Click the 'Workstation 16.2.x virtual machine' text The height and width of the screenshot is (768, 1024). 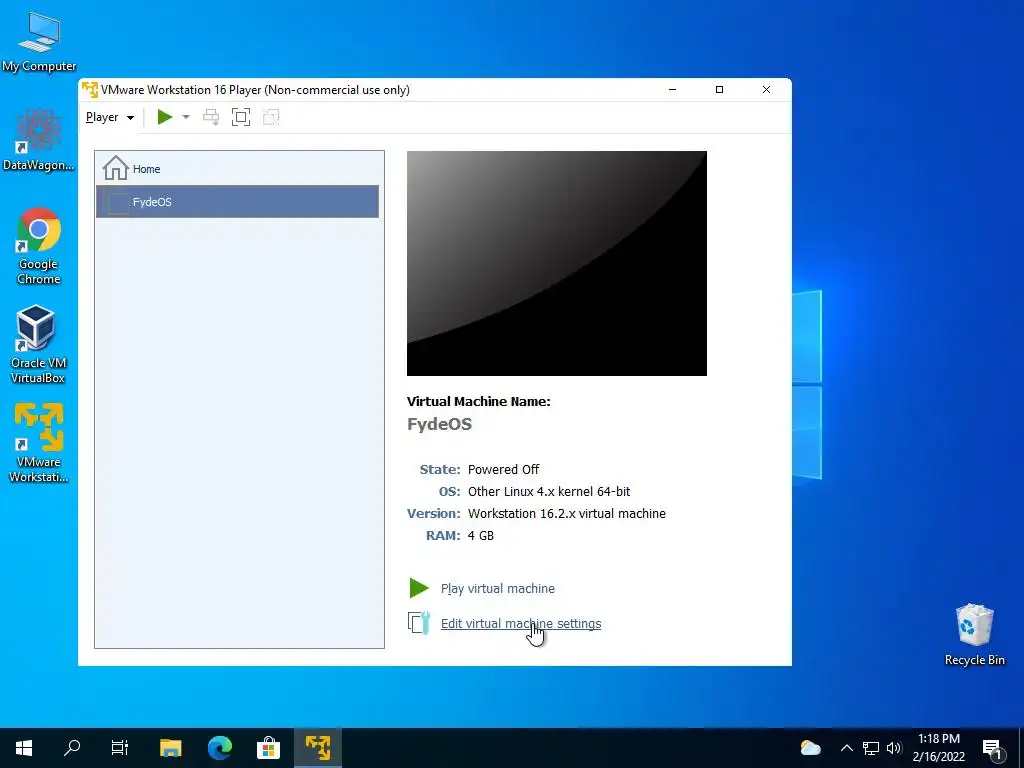pos(567,514)
